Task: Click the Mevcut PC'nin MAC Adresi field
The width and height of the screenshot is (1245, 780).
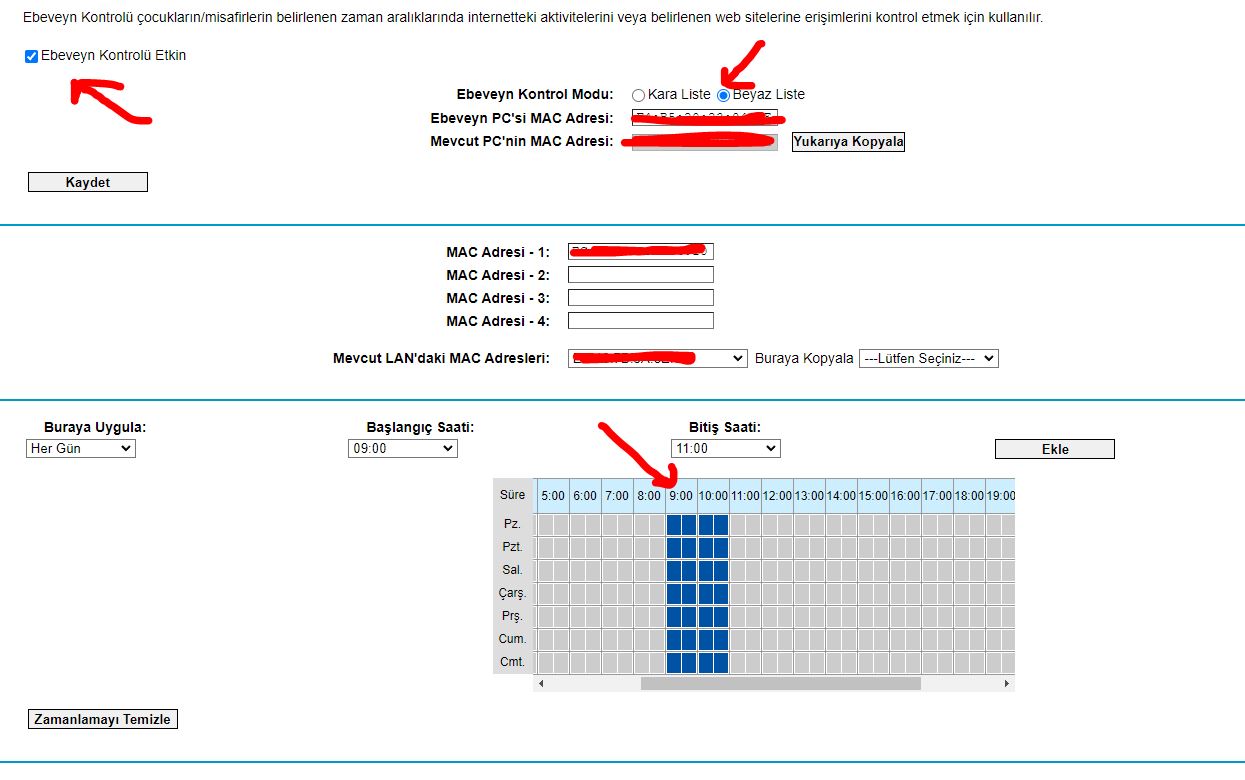Action: point(704,142)
